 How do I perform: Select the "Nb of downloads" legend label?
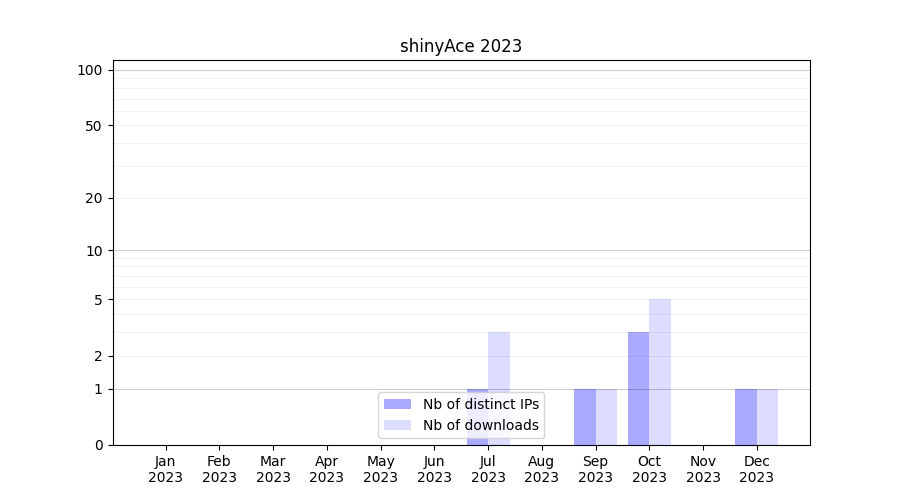(480, 425)
